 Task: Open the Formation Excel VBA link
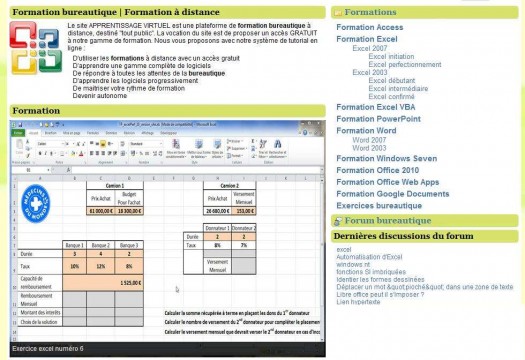tap(376, 107)
